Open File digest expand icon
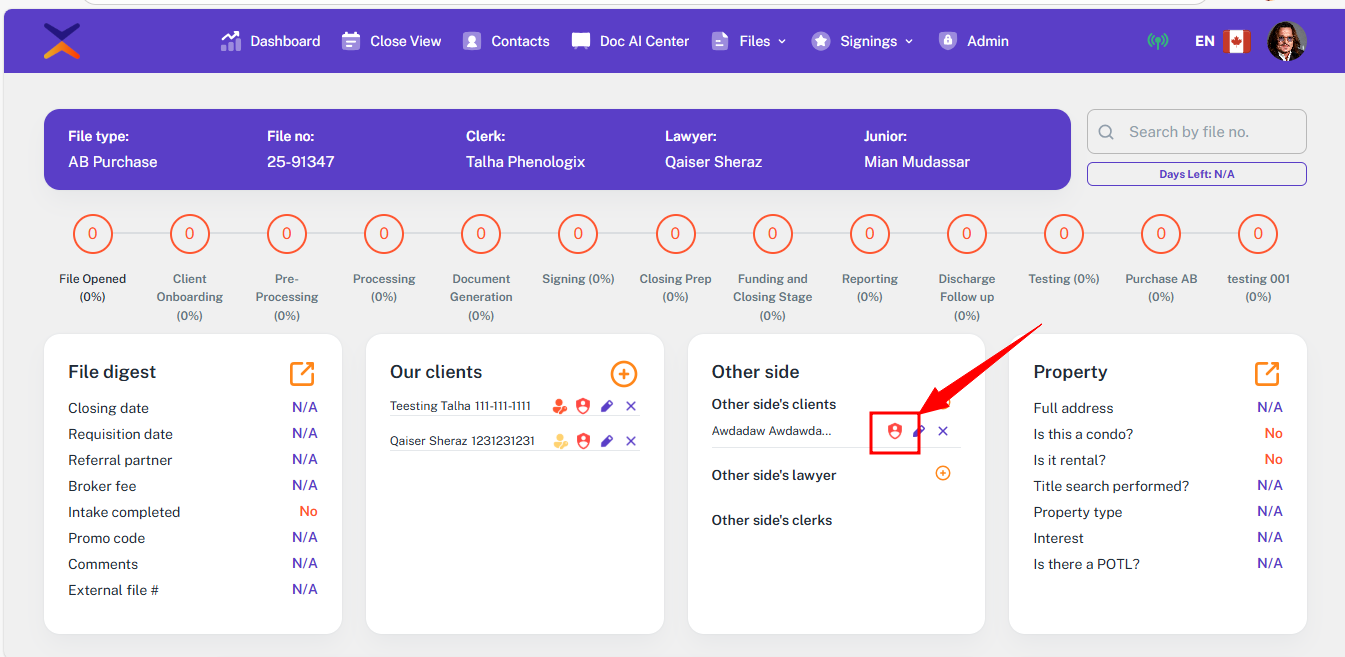Image resolution: width=1345 pixels, height=657 pixels. click(302, 373)
